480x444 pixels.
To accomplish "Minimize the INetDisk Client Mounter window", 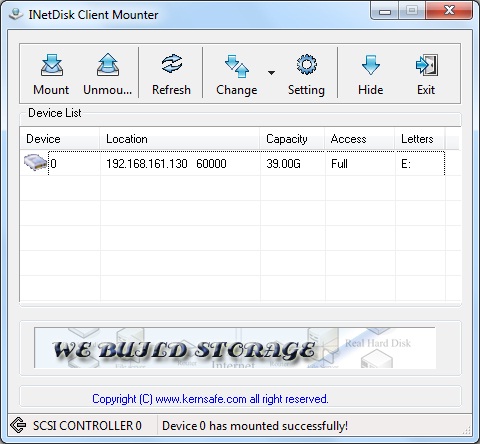I will click(x=385, y=11).
